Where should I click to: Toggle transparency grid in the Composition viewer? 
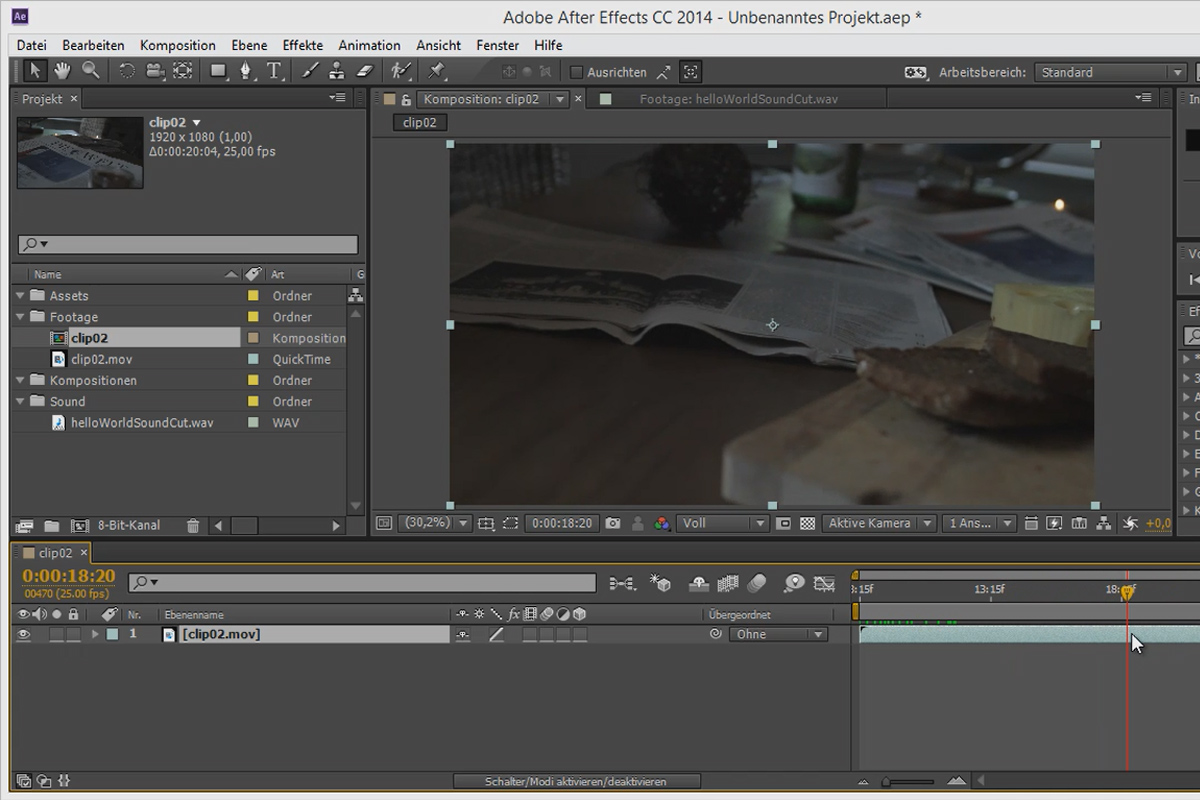pos(805,522)
